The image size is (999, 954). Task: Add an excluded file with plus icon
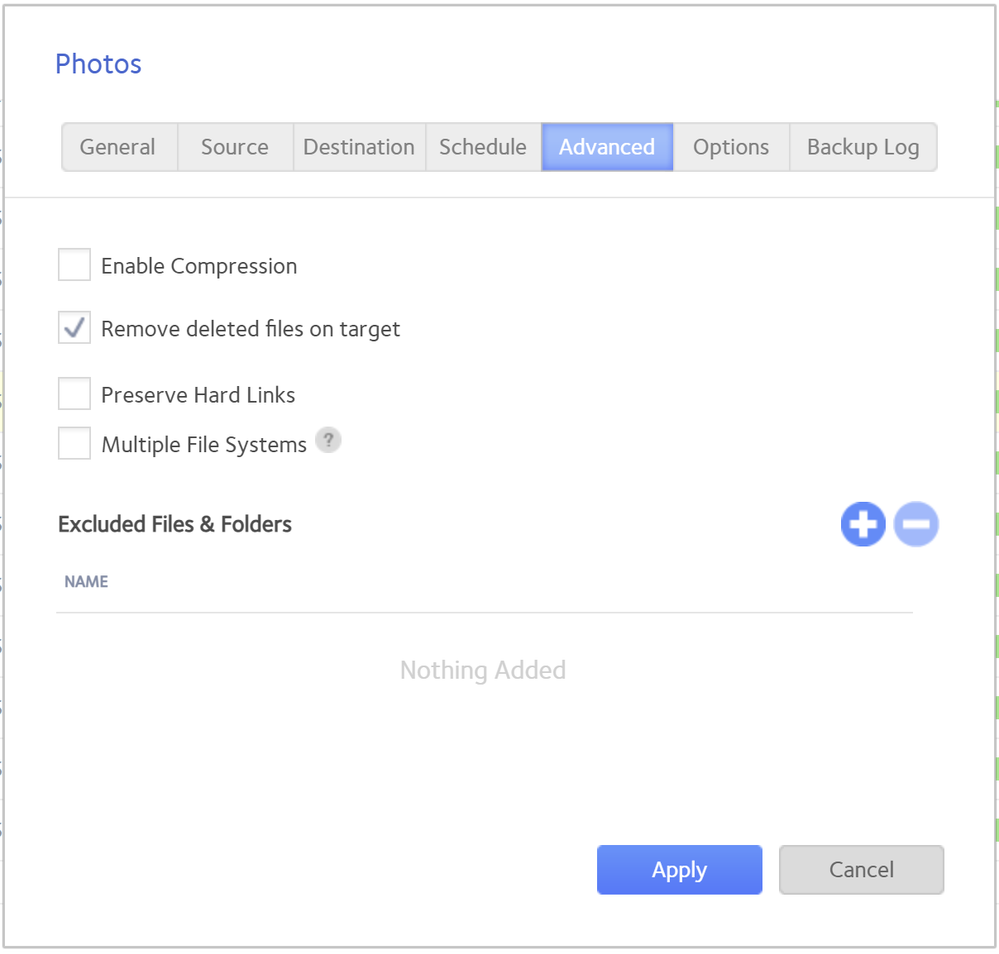coord(863,525)
